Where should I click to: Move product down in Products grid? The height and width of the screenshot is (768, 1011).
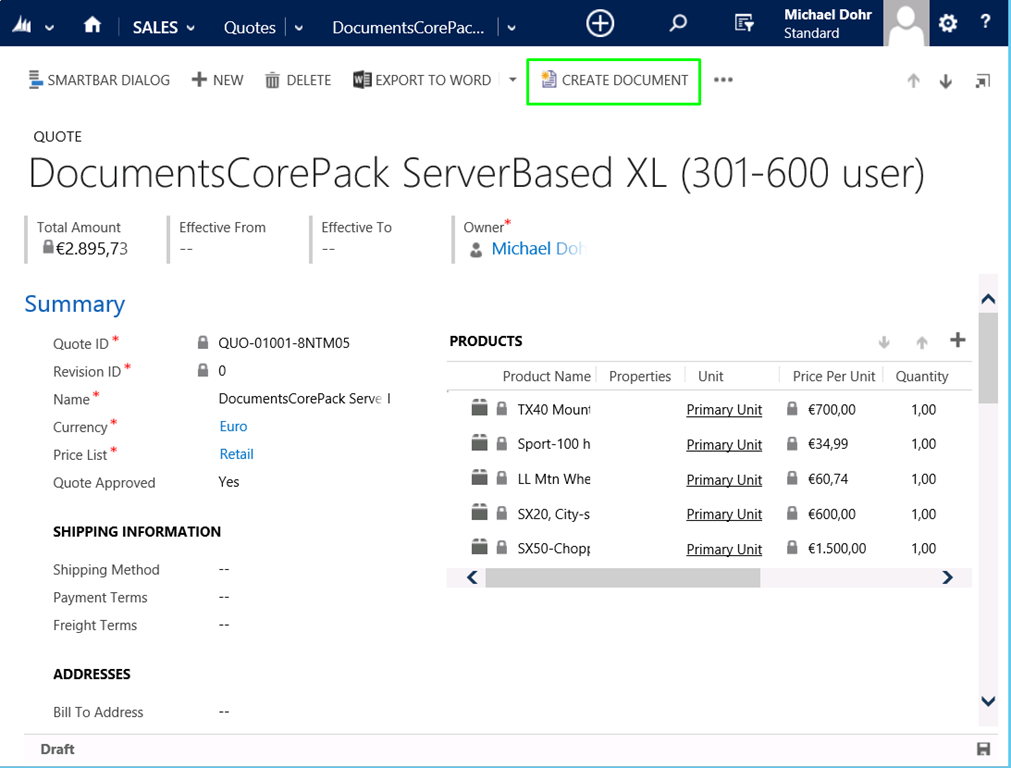tap(884, 342)
